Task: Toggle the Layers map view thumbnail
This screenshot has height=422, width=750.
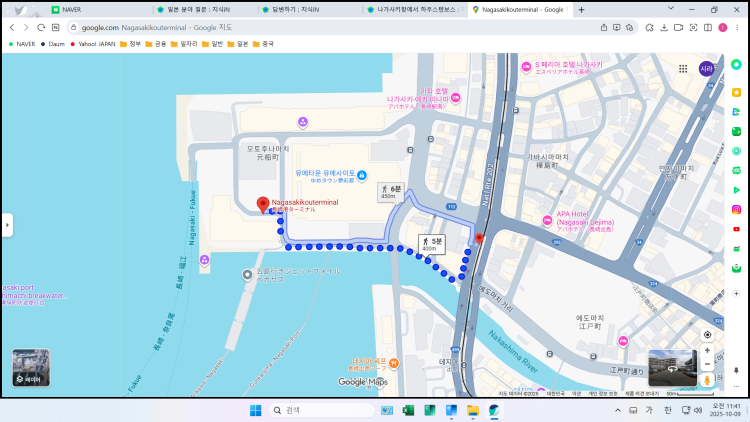Action: coord(30,367)
